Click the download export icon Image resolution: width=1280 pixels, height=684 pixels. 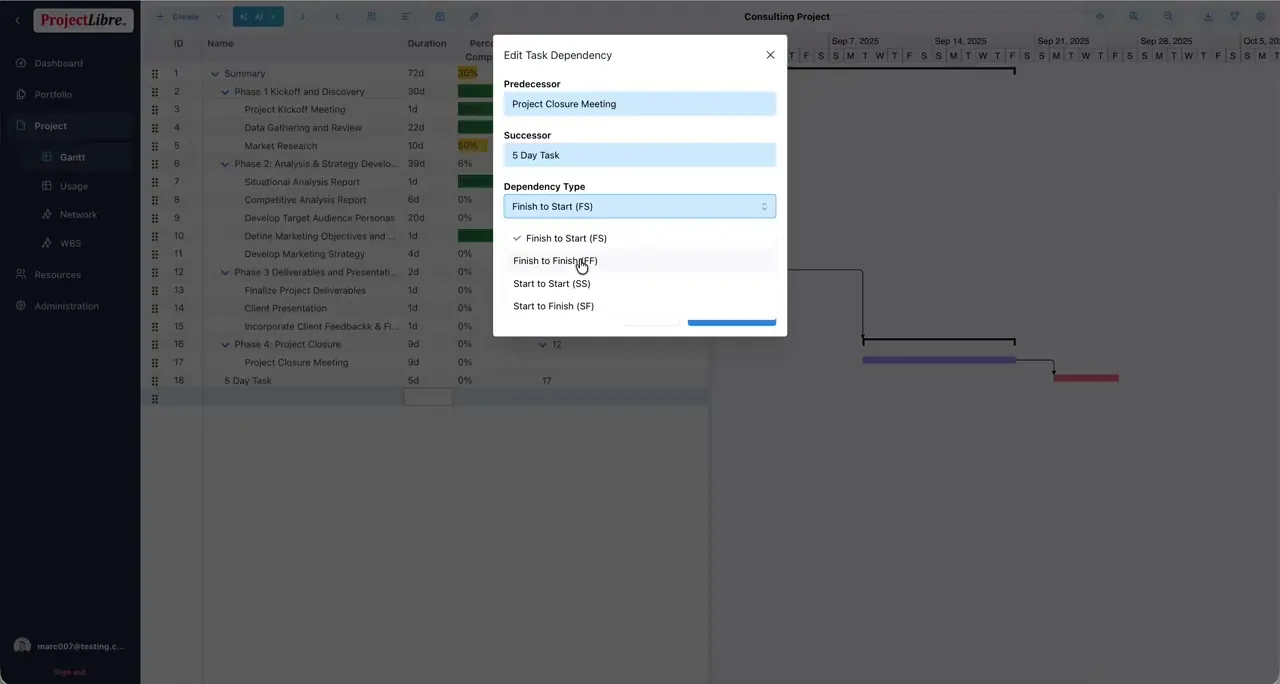(1208, 16)
